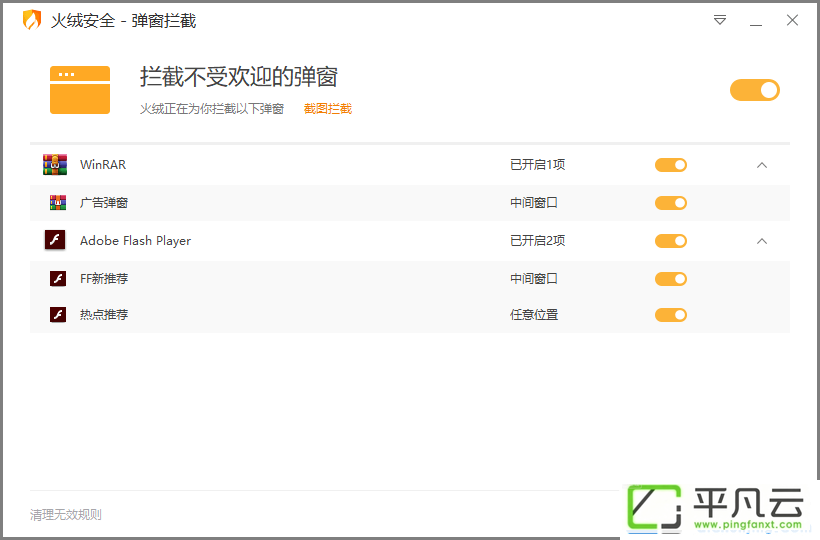Click the Flash icon beside 热点推荐
Image resolution: width=820 pixels, height=540 pixels.
58,315
